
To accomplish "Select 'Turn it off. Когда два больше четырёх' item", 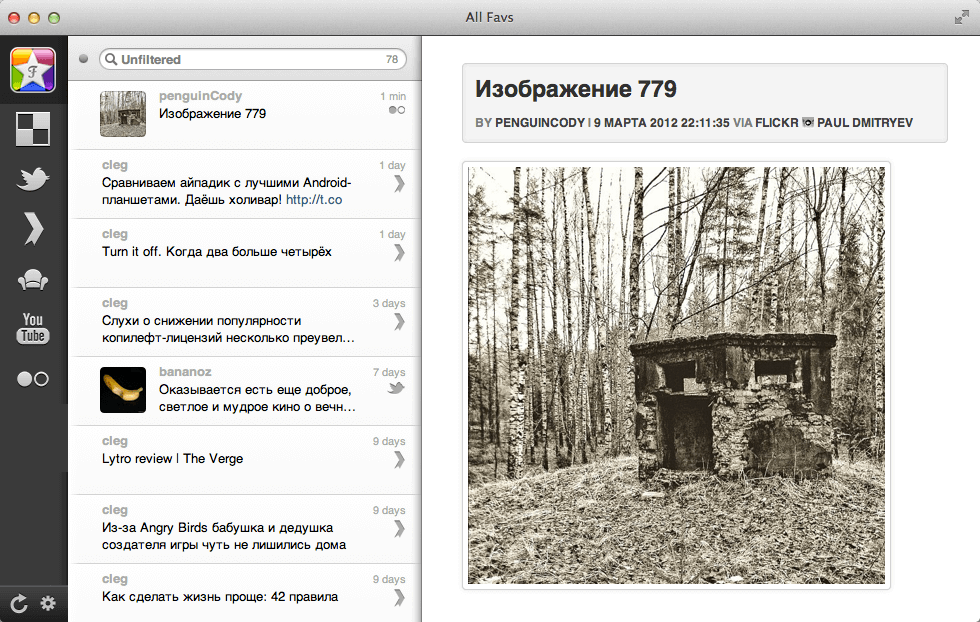I will pos(216,252).
